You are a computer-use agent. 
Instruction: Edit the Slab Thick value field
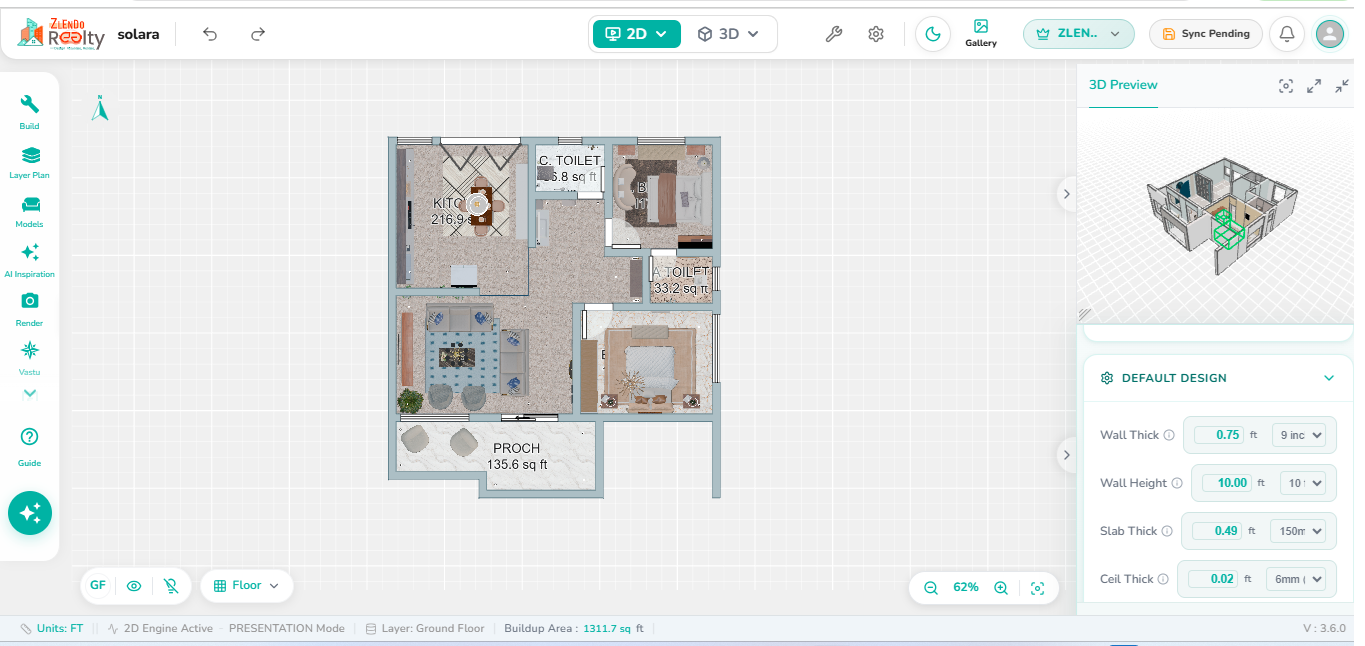pyautogui.click(x=1218, y=531)
